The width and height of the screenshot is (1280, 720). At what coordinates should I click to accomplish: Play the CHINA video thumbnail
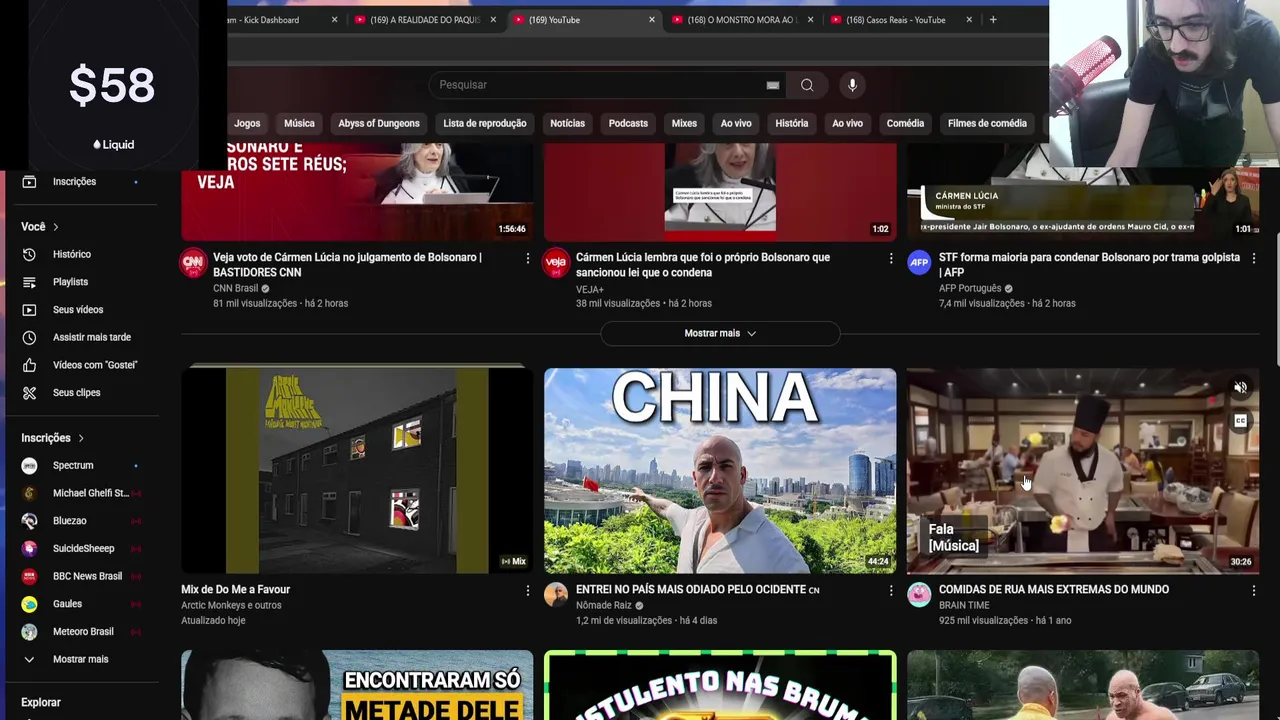coord(720,470)
